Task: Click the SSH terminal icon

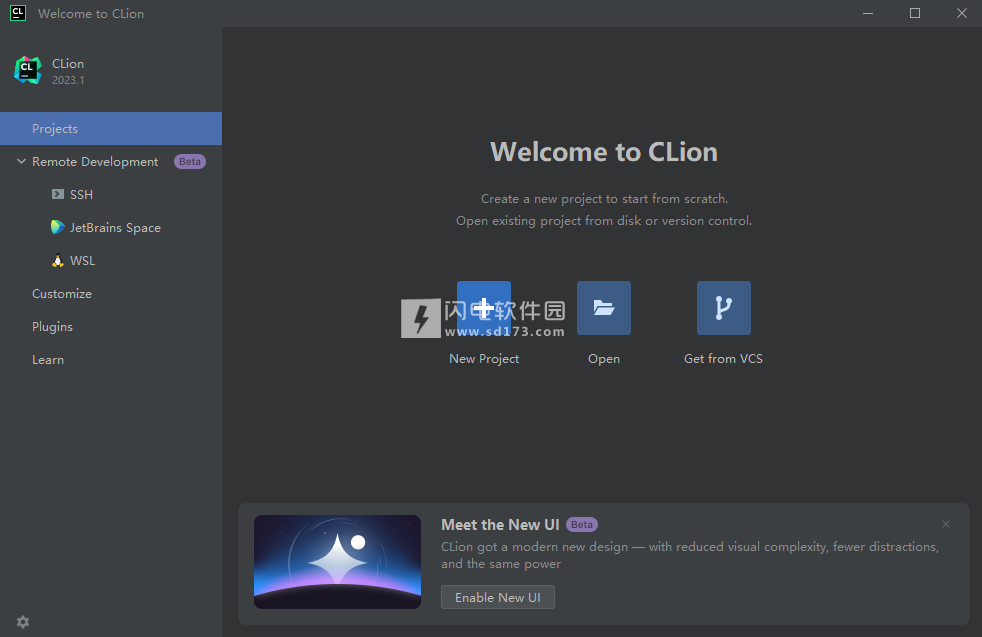Action: 58,194
